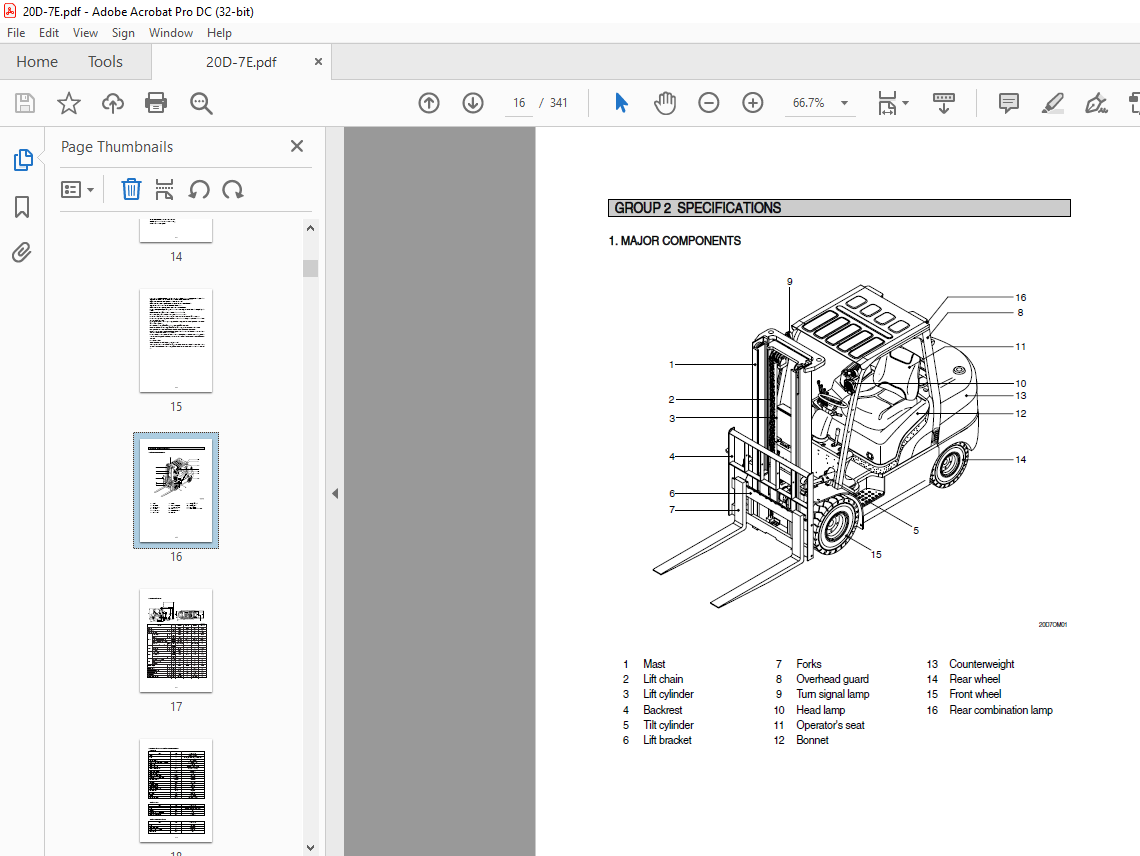
Task: Switch to the Tools tab
Action: coord(105,62)
